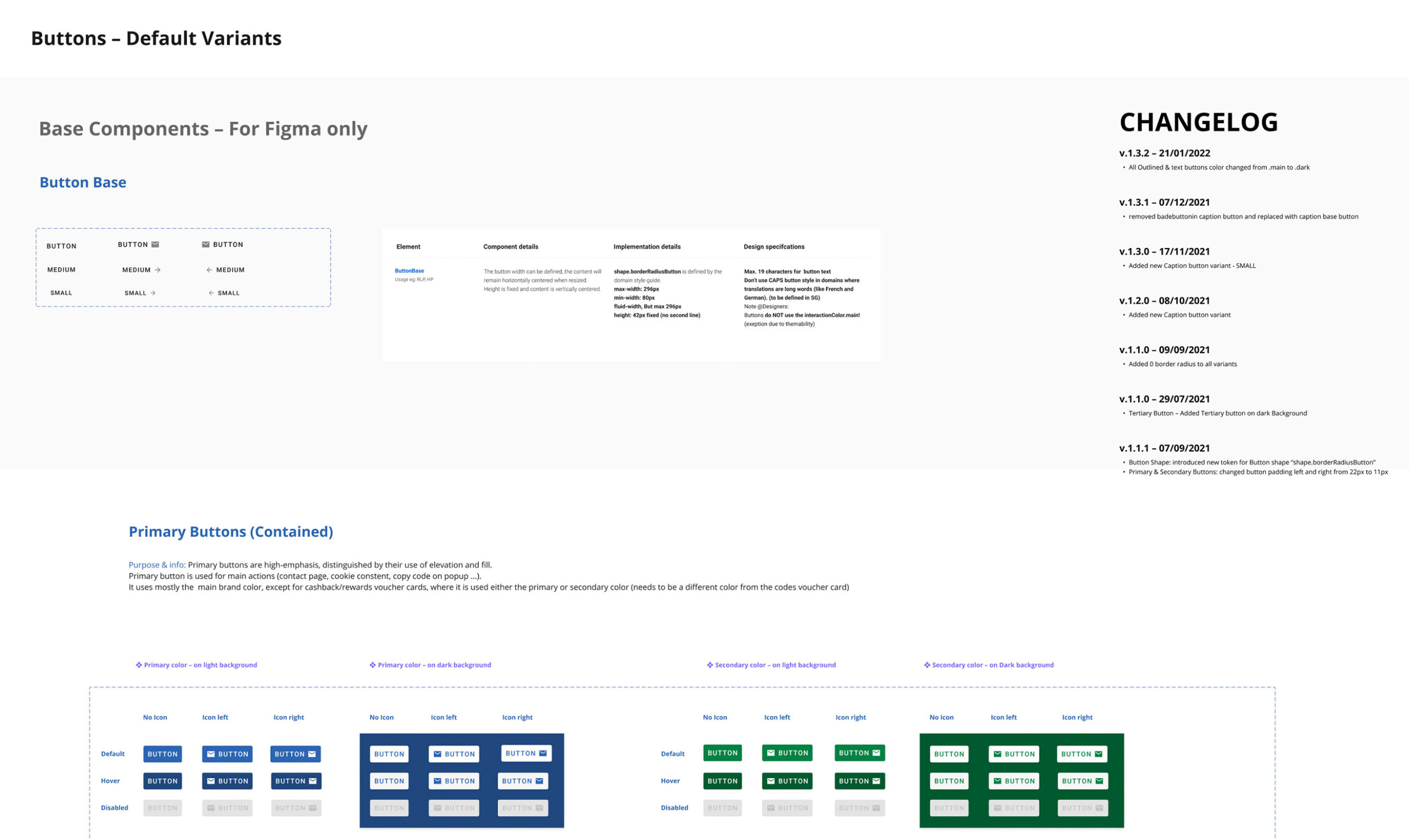The width and height of the screenshot is (1409, 840).
Task: Click the plain SMALL label in Button Base frame
Action: (x=61, y=293)
